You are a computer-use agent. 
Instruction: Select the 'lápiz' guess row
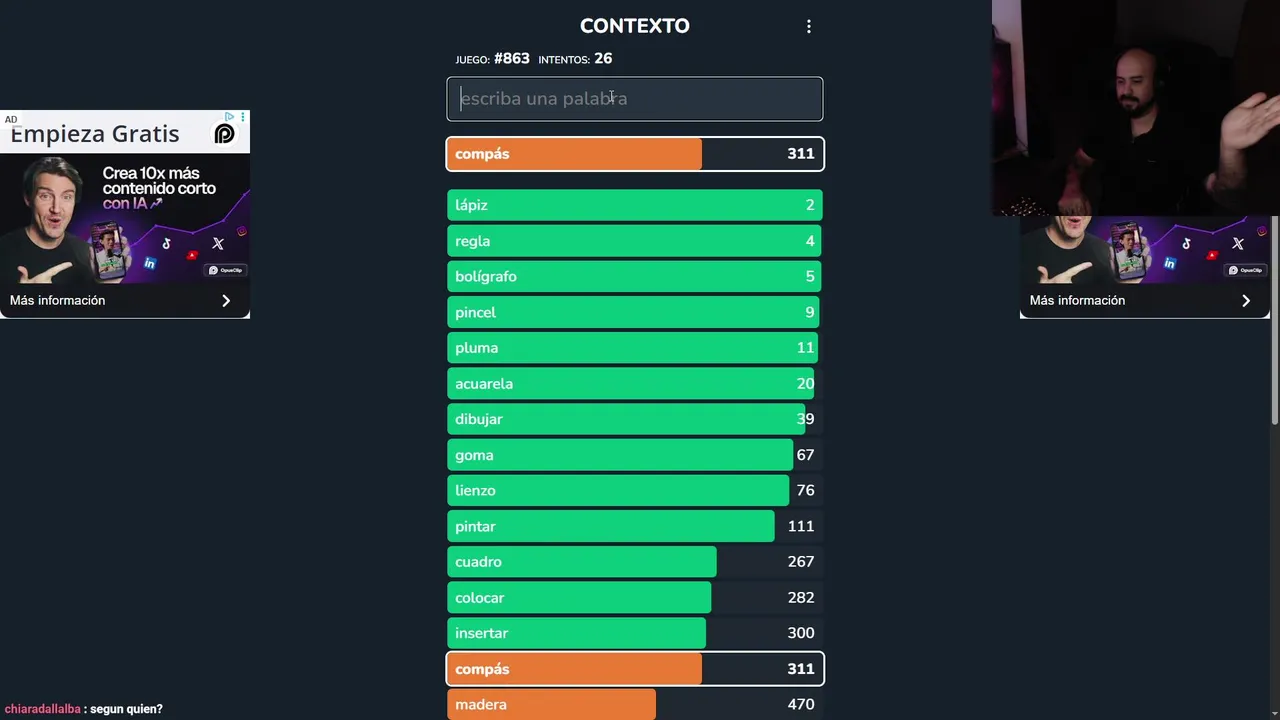635,205
